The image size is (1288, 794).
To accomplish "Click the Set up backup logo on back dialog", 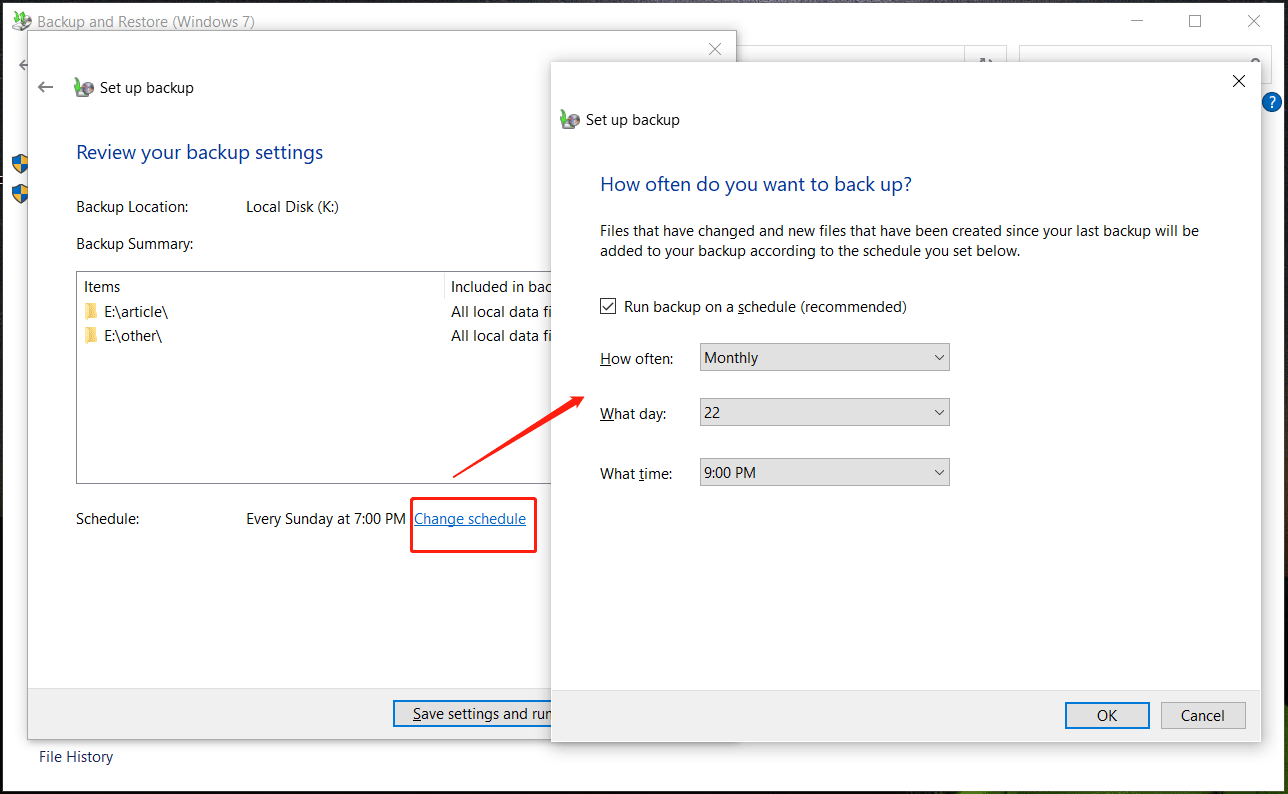I will point(83,87).
